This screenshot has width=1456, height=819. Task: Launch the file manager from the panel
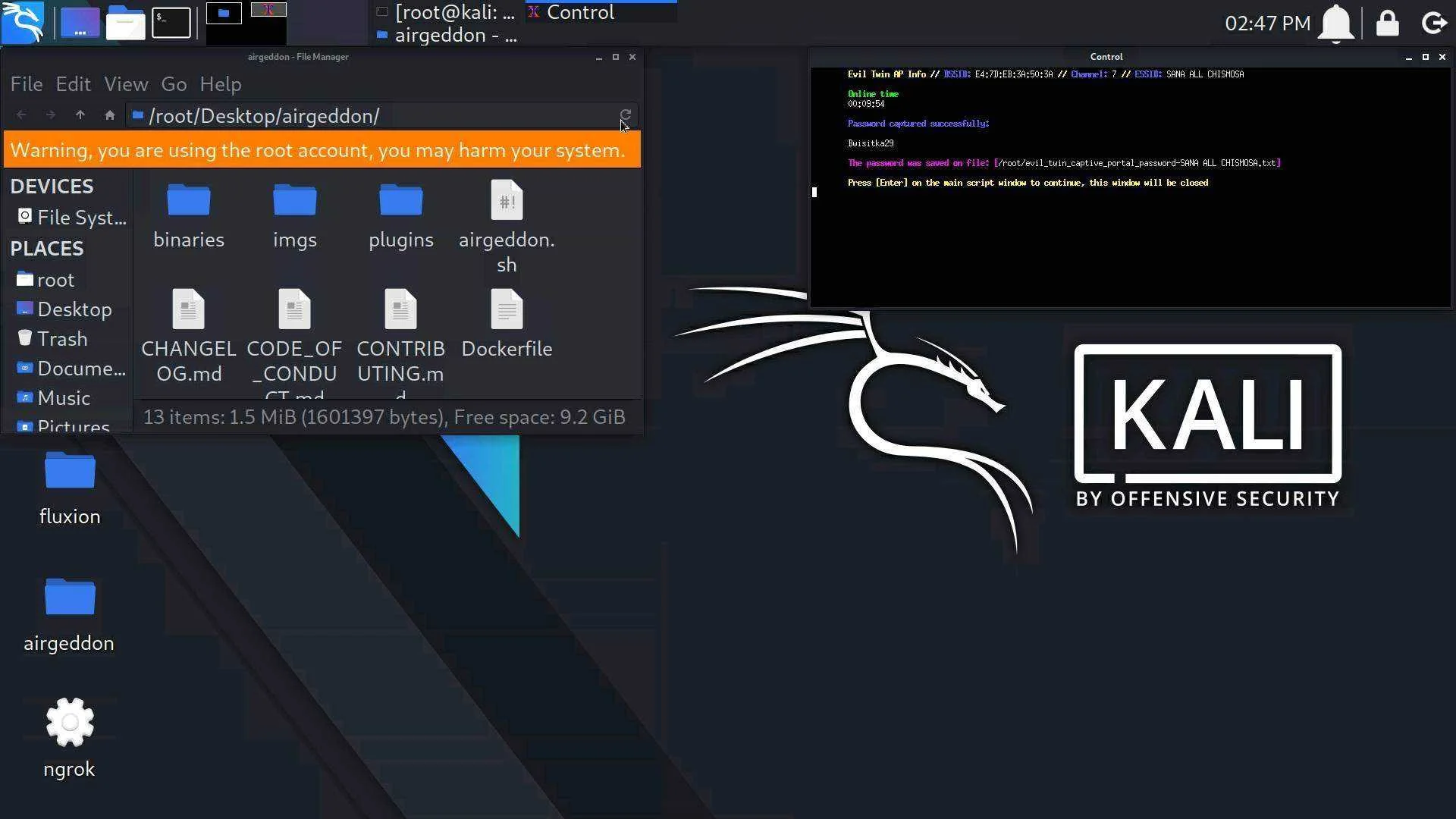(125, 23)
